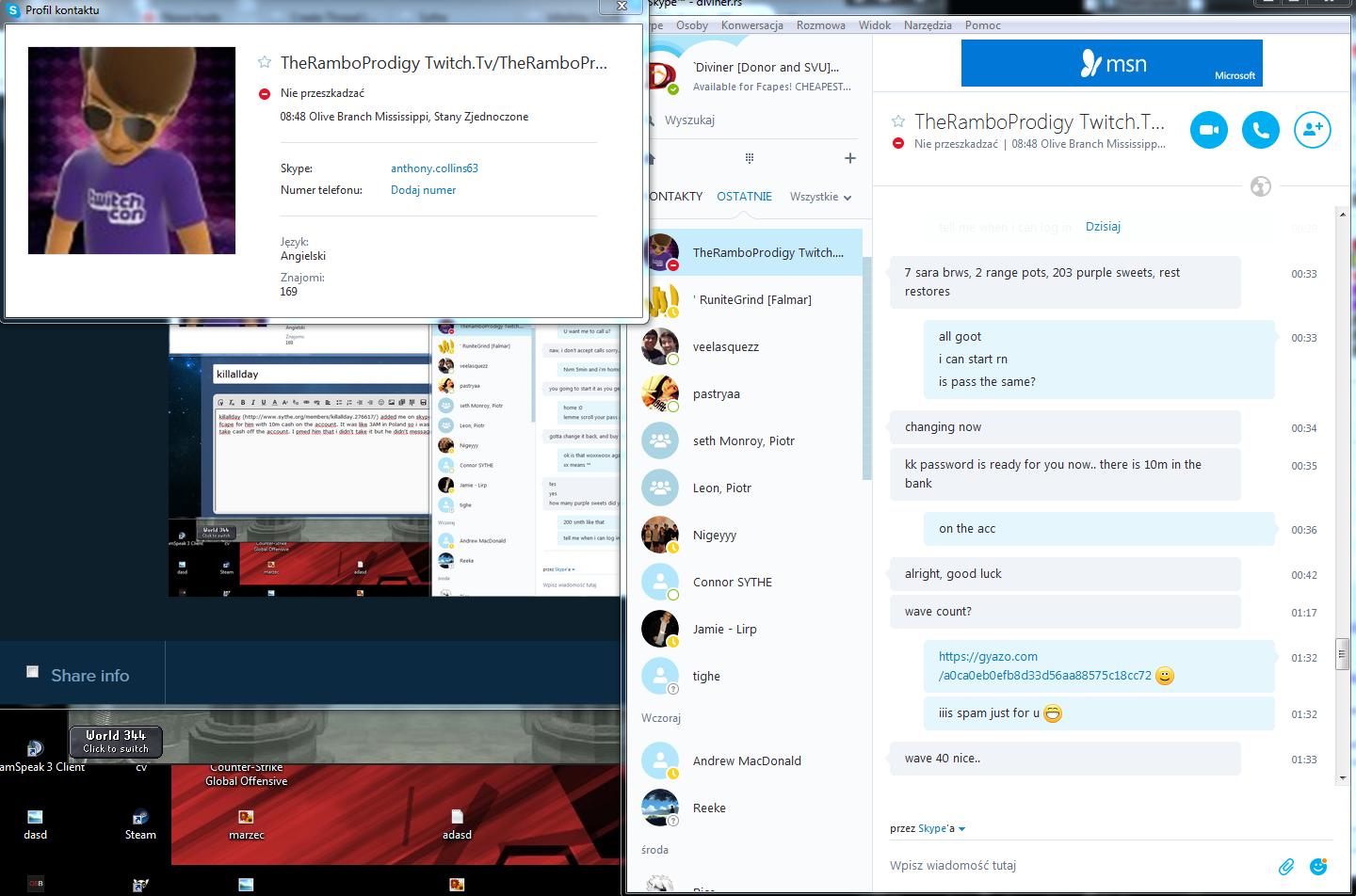Start a video call with TheRamboProdigy
The image size is (1356, 896).
click(1209, 130)
